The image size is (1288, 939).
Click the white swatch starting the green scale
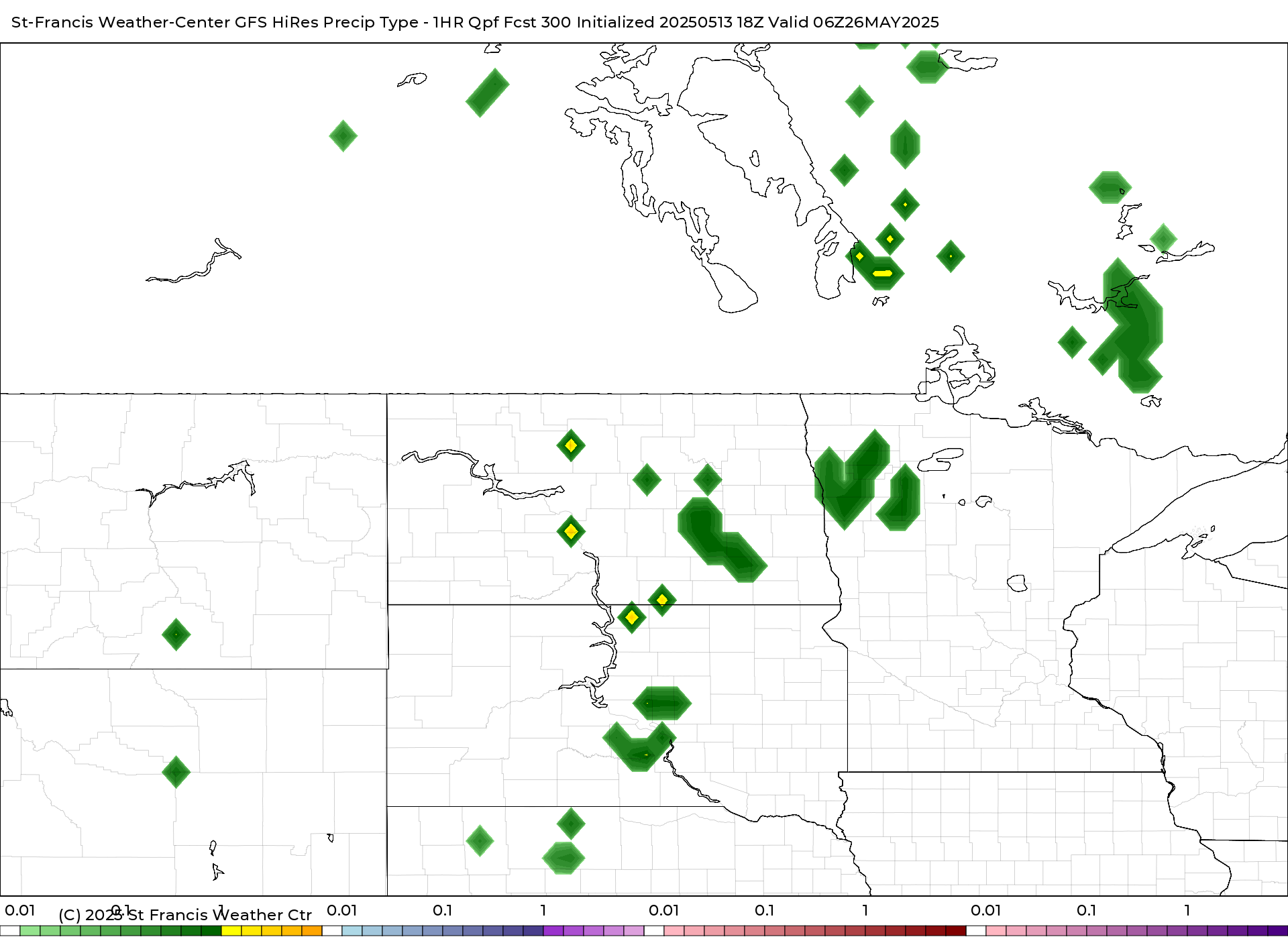(x=10, y=931)
